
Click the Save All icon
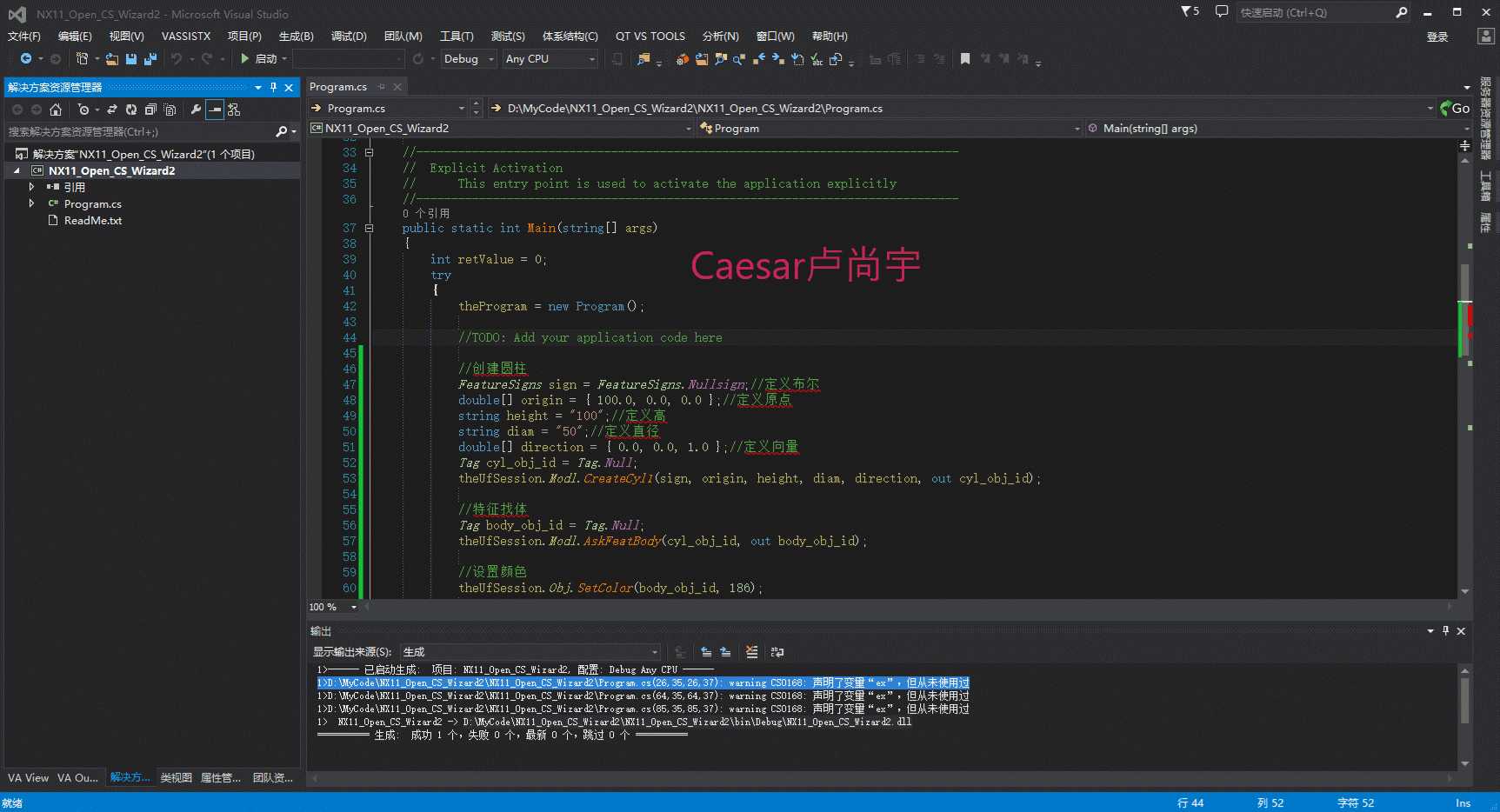[x=150, y=59]
